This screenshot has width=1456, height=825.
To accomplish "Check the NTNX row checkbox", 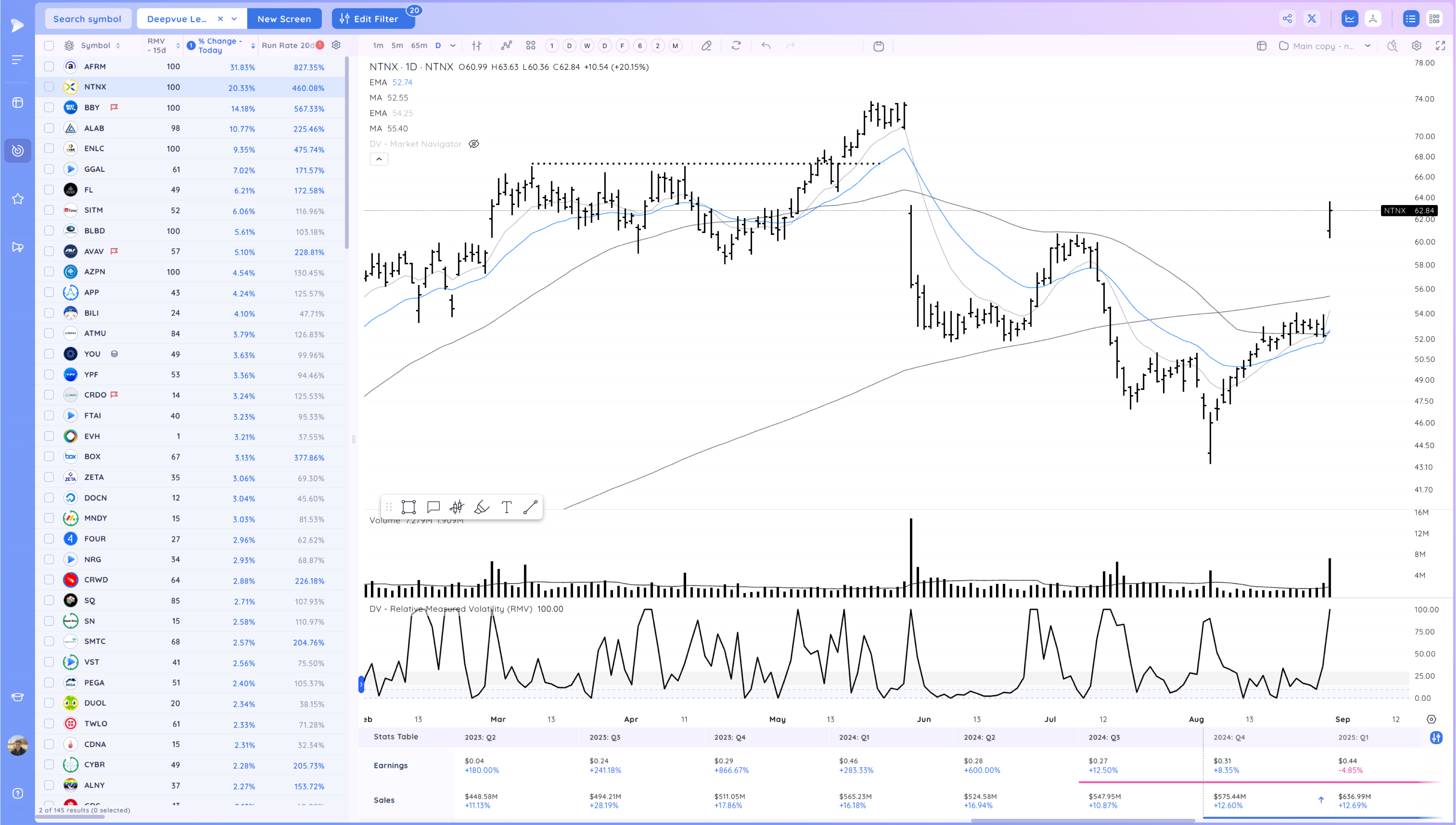I will (x=49, y=87).
